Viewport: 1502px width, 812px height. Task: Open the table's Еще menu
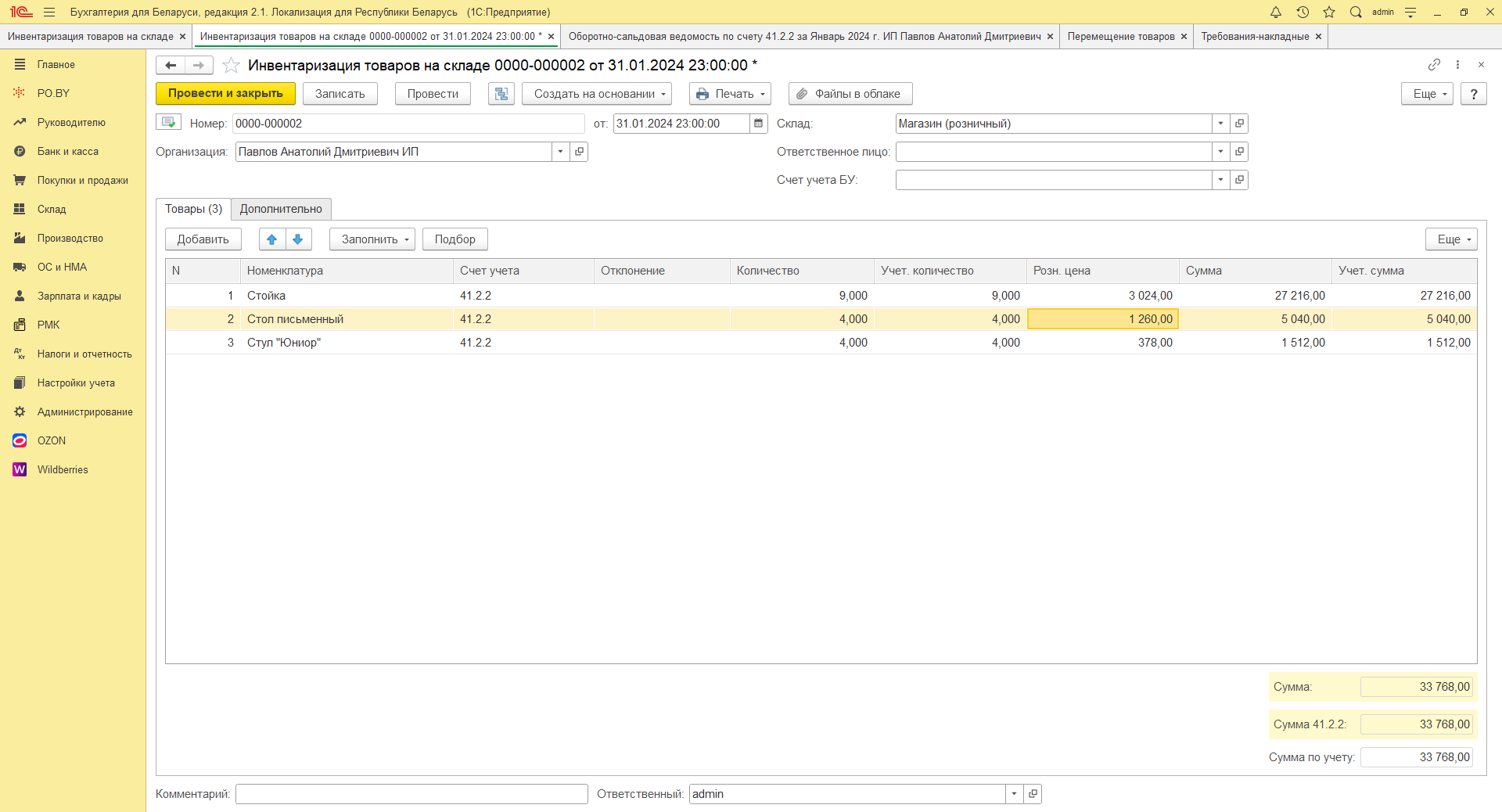[x=1451, y=239]
